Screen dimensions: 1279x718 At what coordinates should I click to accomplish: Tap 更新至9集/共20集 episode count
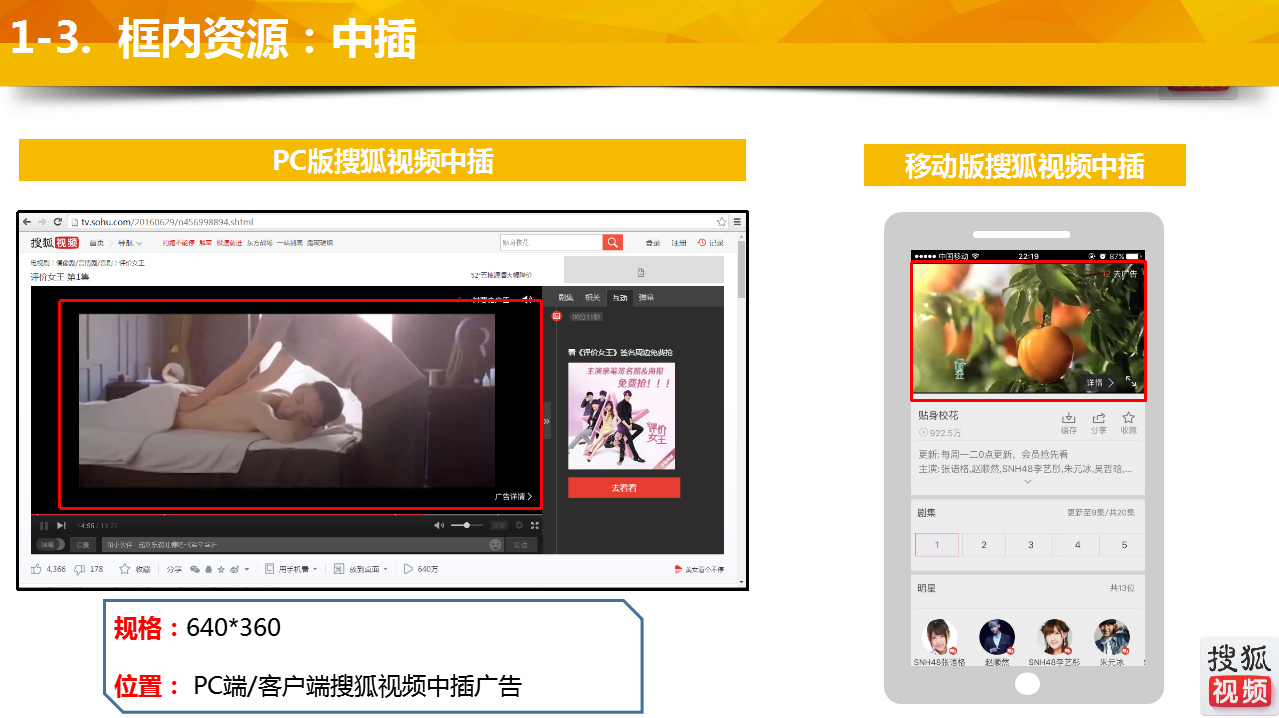[1101, 513]
